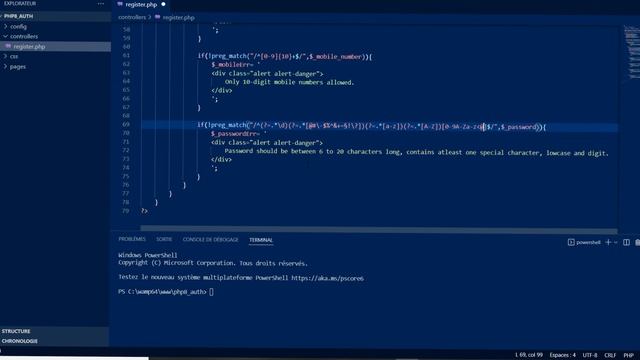The image size is (640, 360).
Task: Change line endings via CRLF
Action: tap(610, 355)
